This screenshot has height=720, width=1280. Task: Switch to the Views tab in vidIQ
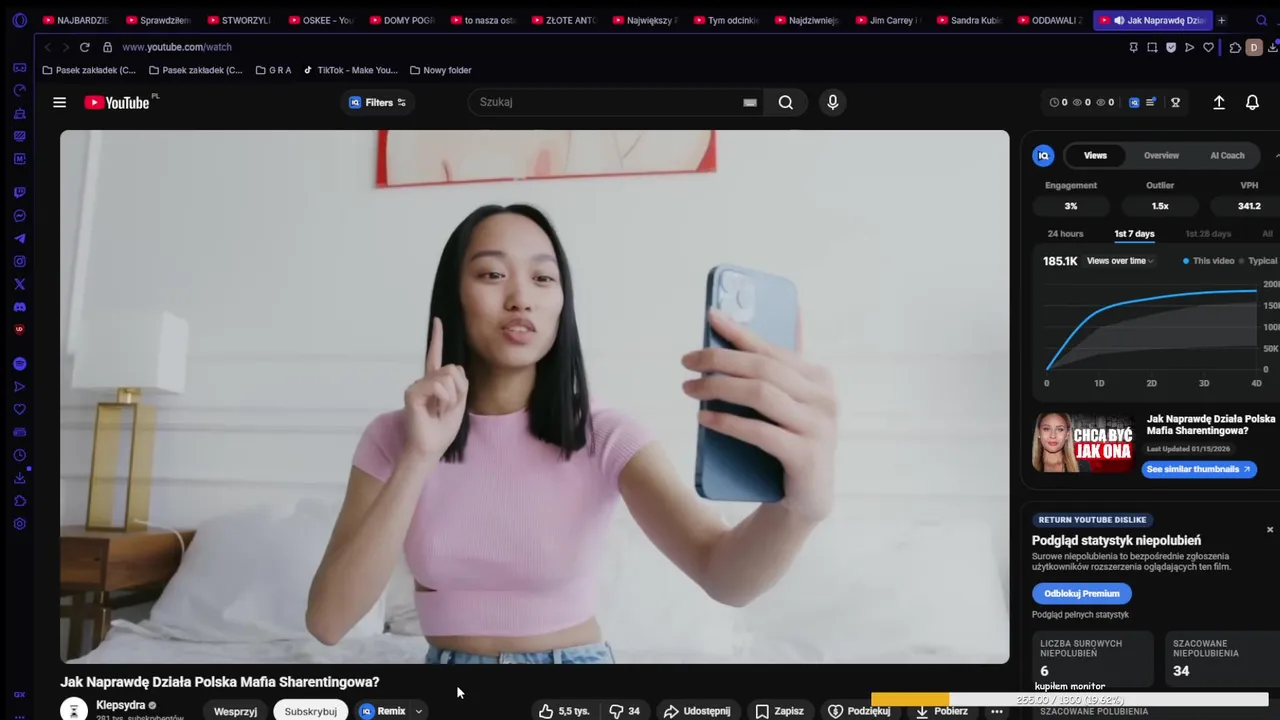[1095, 155]
